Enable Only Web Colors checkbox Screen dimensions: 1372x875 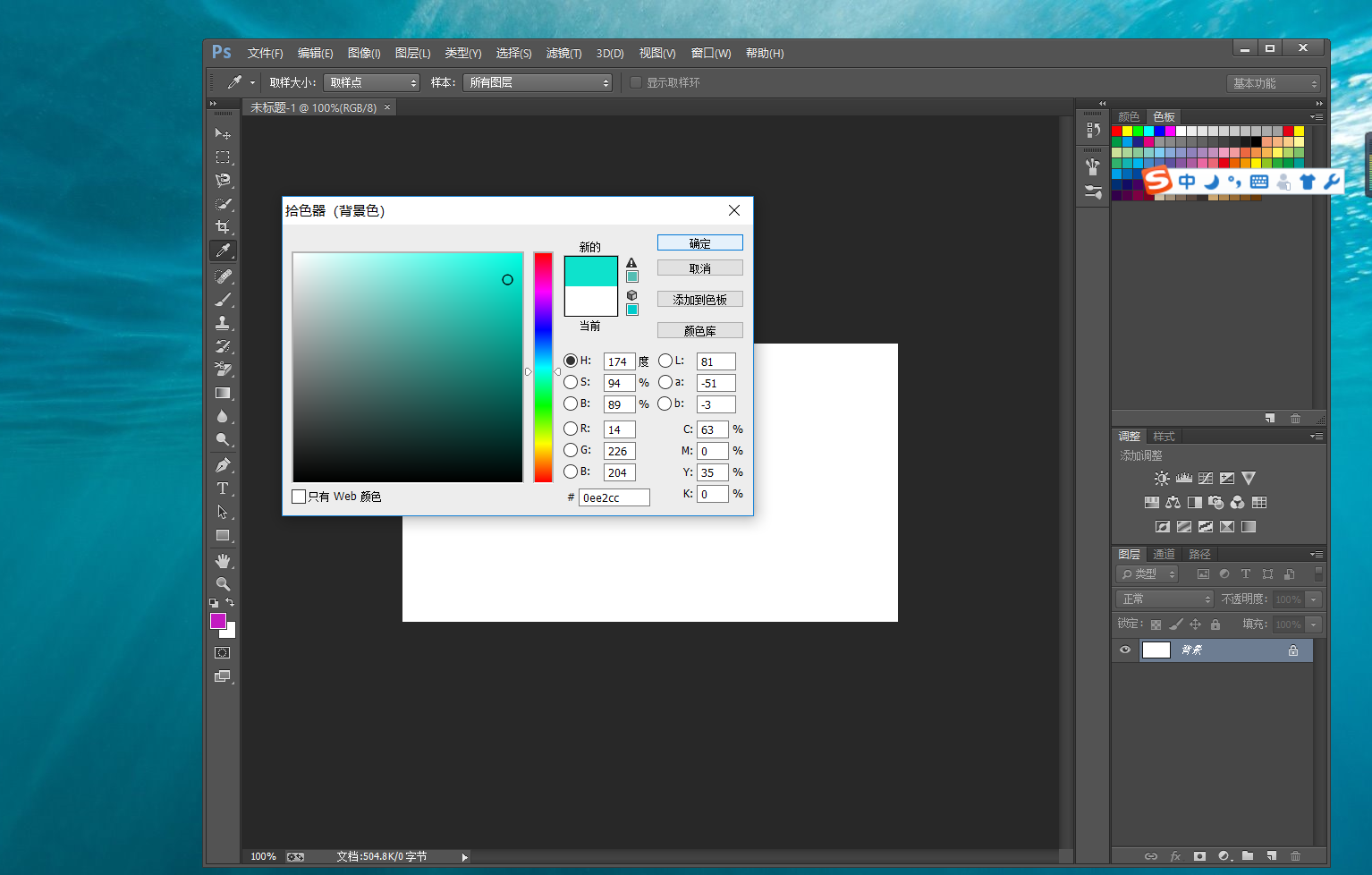(299, 497)
